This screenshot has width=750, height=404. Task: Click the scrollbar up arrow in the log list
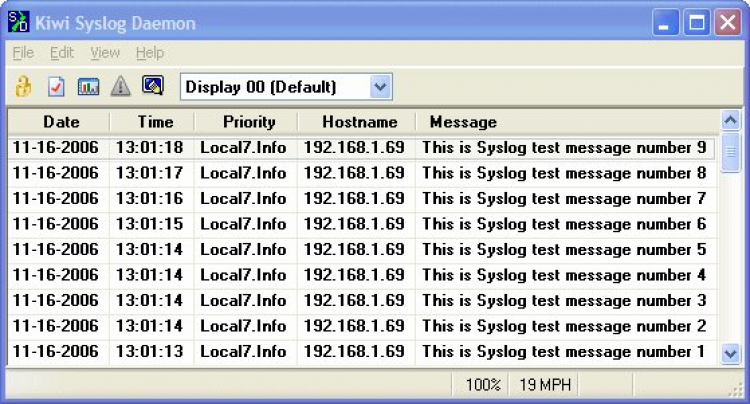tap(730, 121)
